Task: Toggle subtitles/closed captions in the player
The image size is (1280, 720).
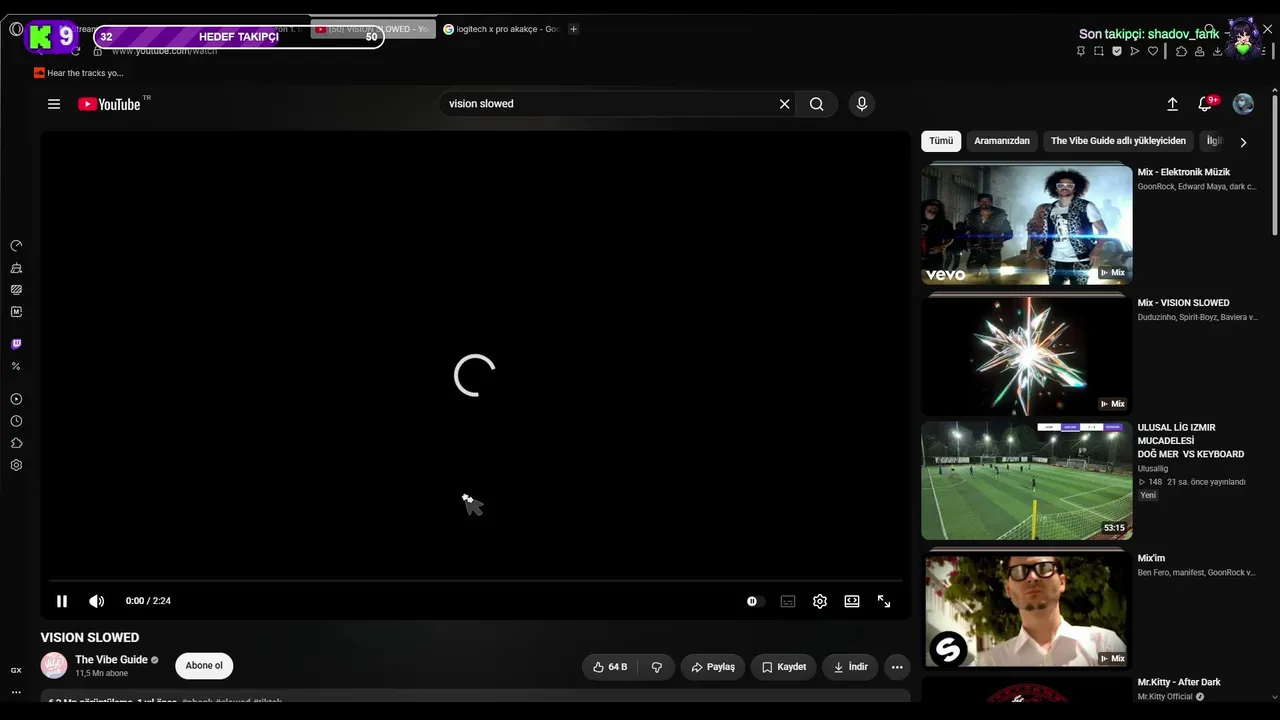Action: tap(788, 601)
